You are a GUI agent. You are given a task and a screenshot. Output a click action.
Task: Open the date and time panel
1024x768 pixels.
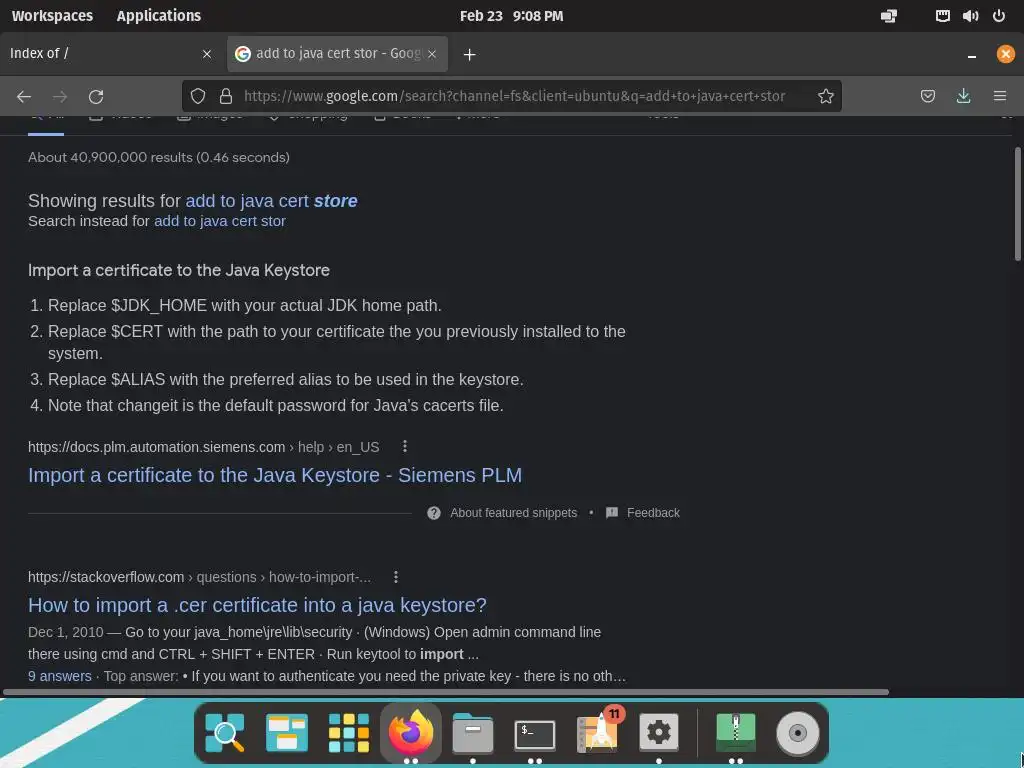[x=511, y=16]
